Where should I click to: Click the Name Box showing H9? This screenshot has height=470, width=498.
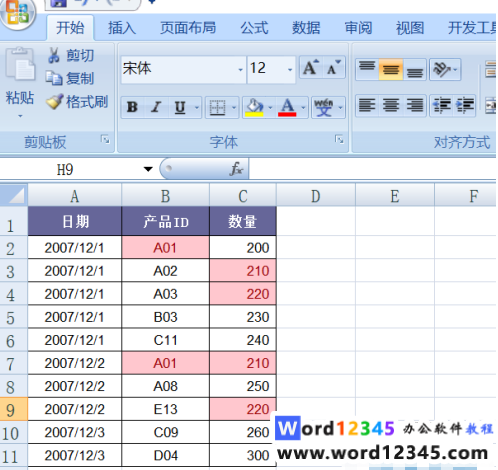pos(65,169)
